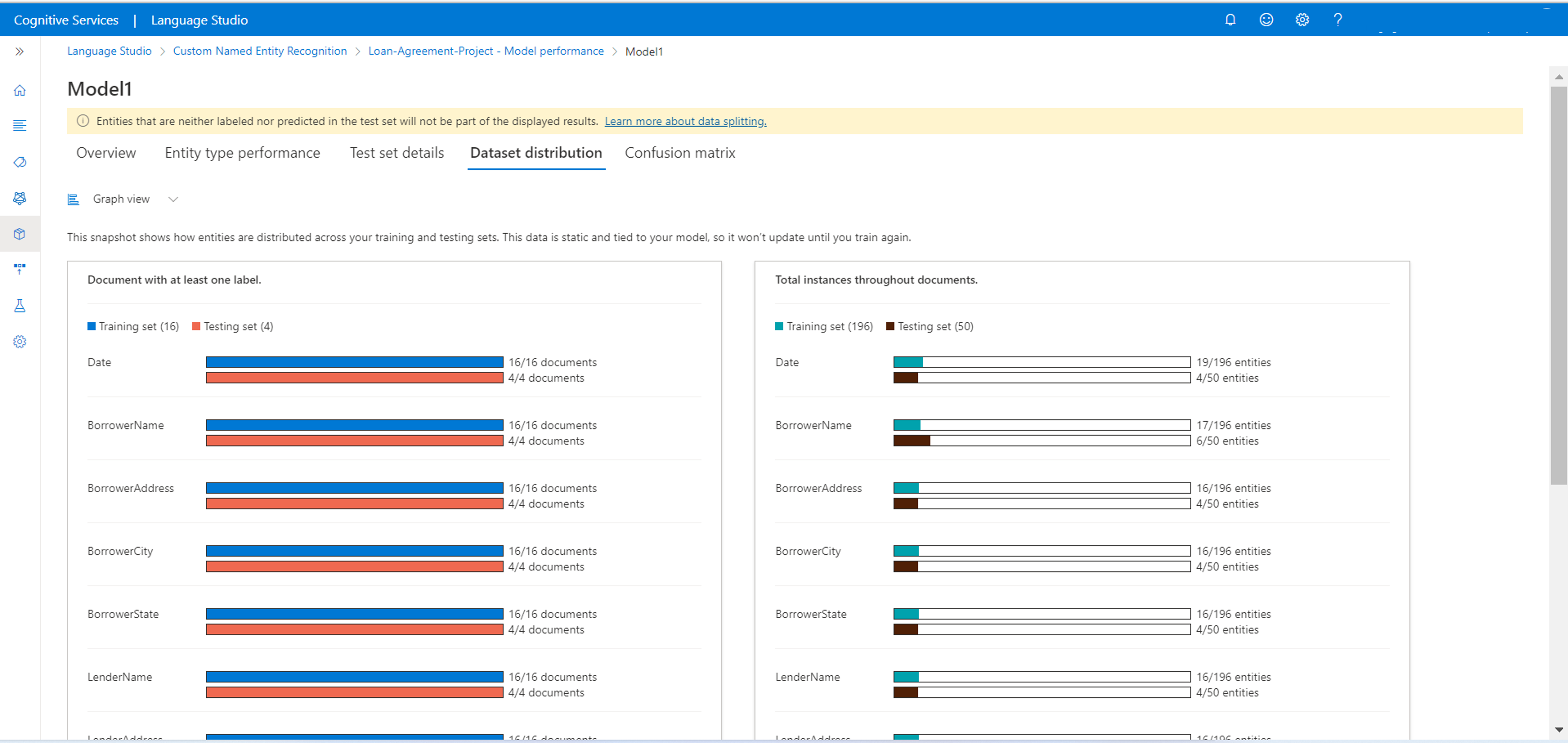
Task: Expand the left navigation menu chevrons
Action: tap(20, 52)
